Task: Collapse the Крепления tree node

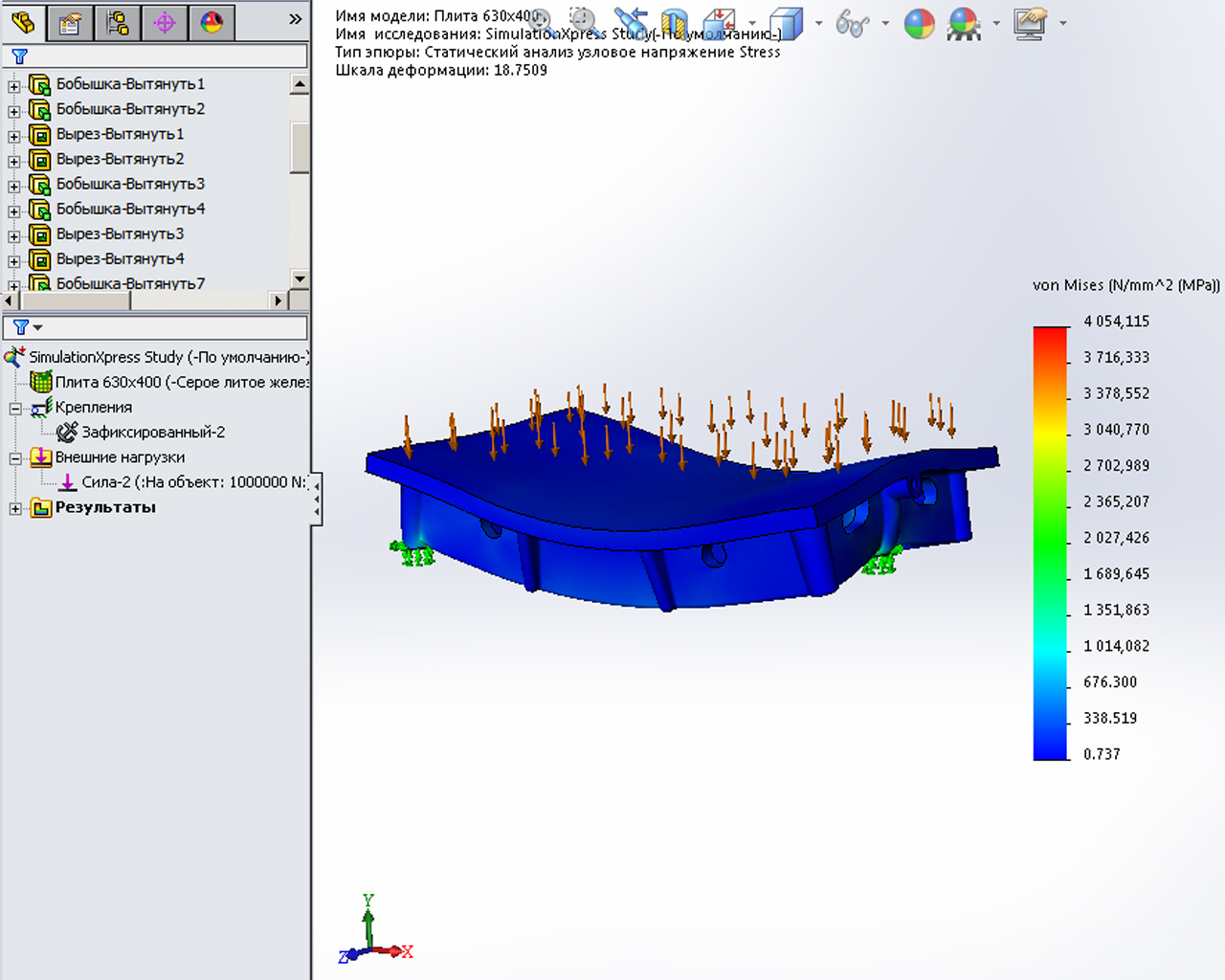Action: click(15, 409)
